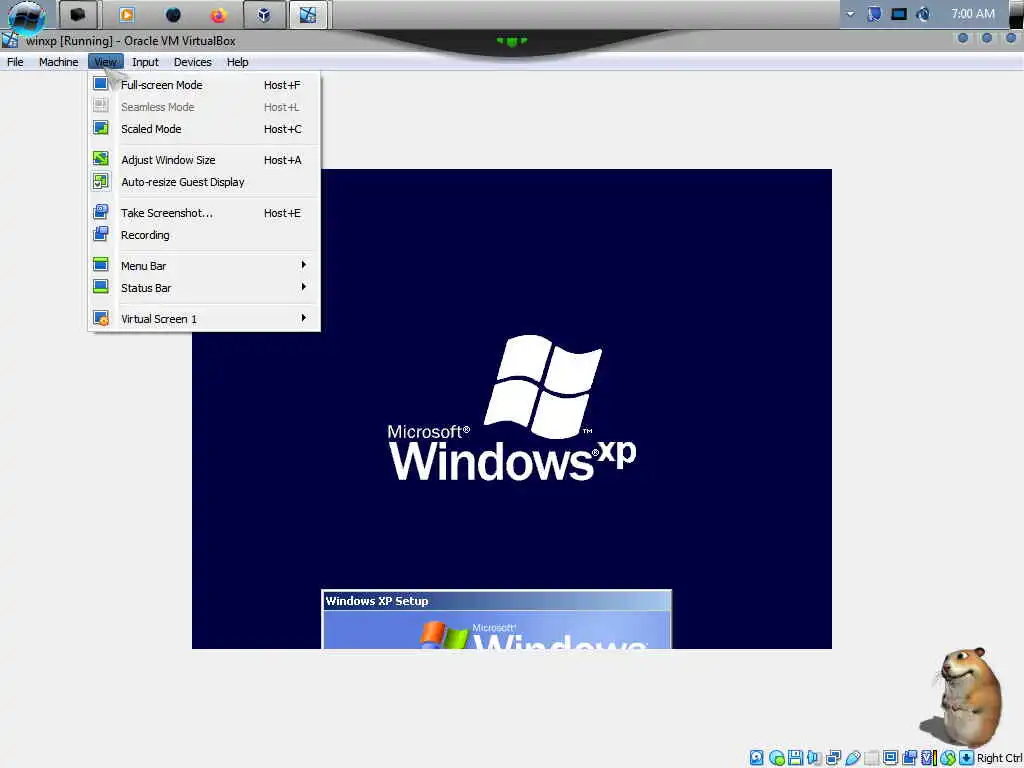Open the dark round taskbar application icon

pyautogui.click(x=173, y=14)
